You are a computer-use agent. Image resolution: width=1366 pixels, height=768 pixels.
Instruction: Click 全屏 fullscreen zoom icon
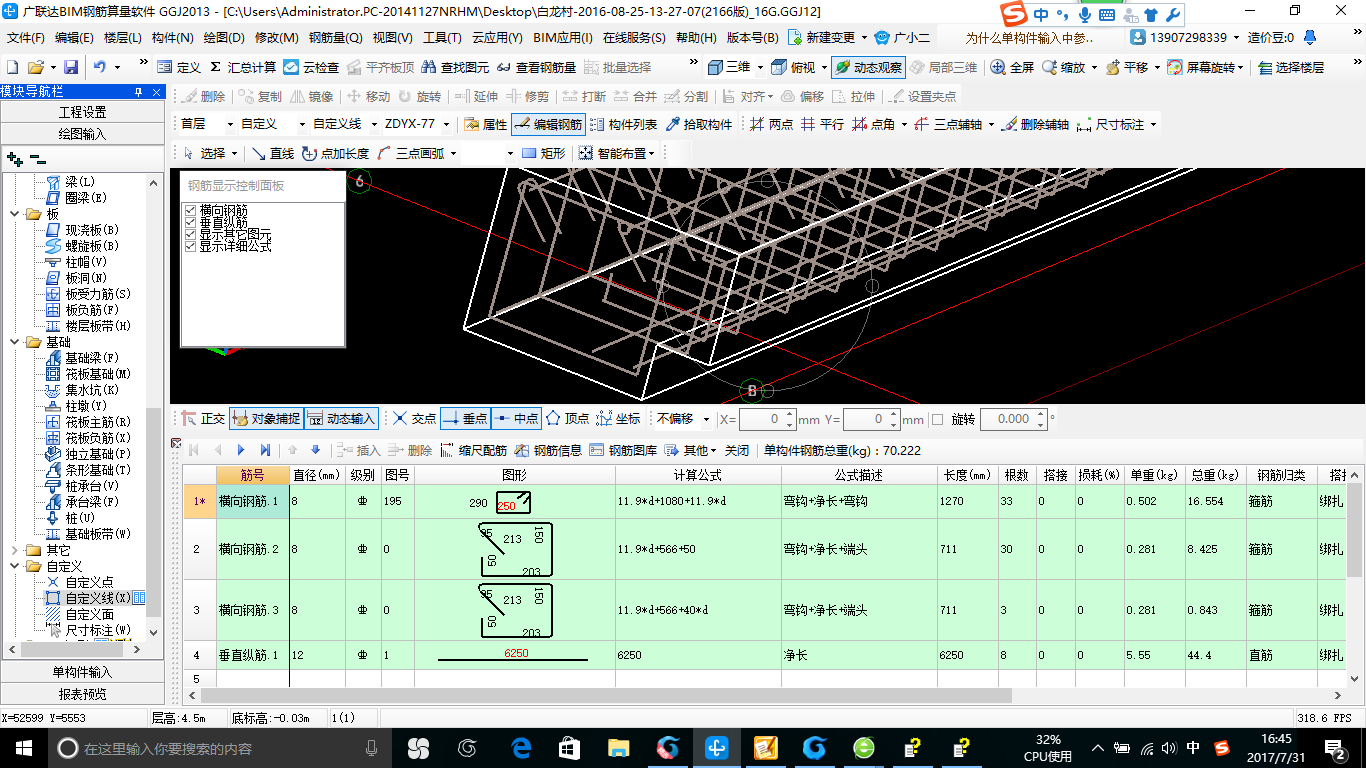pos(1012,67)
